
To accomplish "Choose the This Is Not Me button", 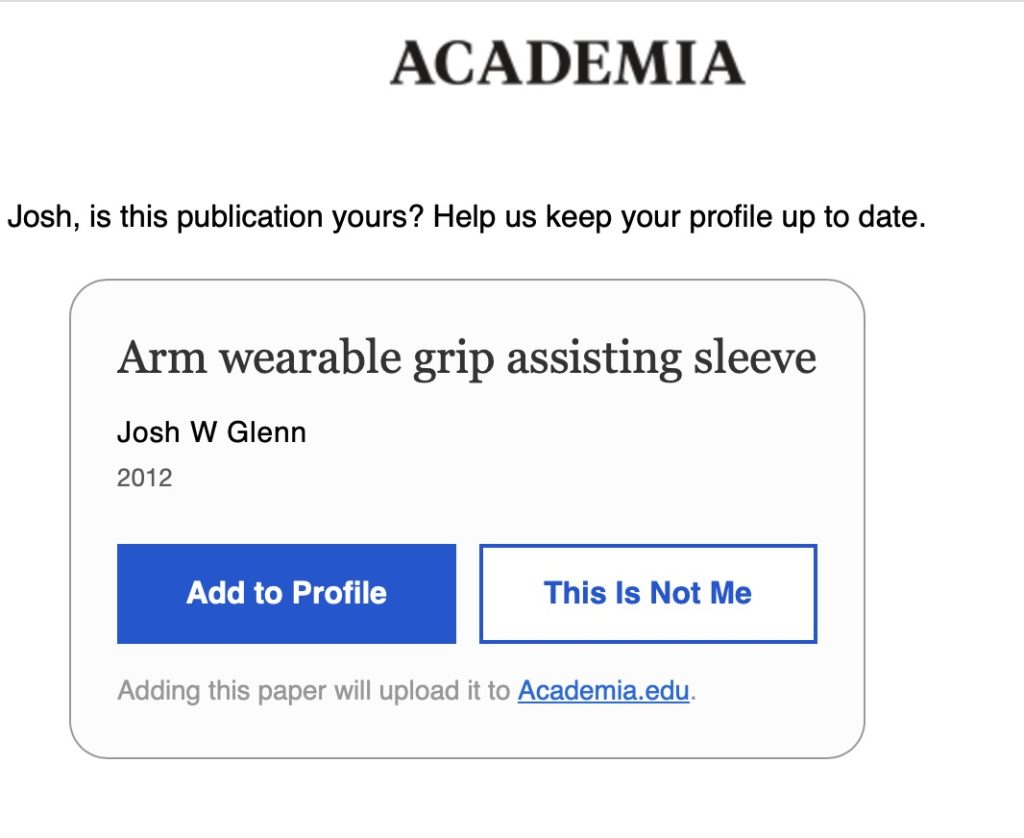I will point(648,593).
